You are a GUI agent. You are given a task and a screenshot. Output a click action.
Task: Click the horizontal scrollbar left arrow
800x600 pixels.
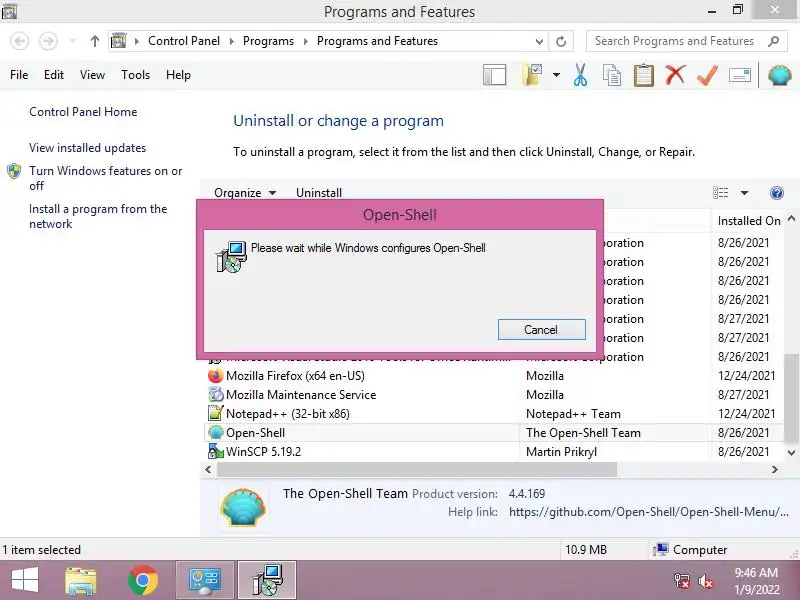pyautogui.click(x=208, y=470)
